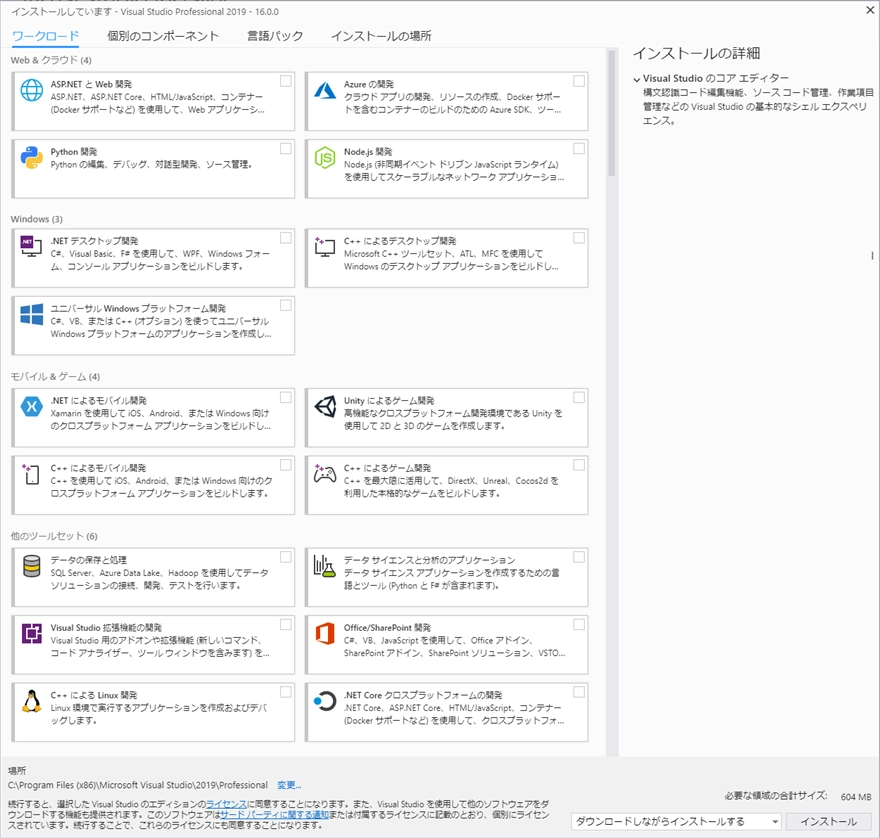Check the .NET によるモバイル開発 checkbox
The width and height of the screenshot is (880, 838).
point(286,397)
